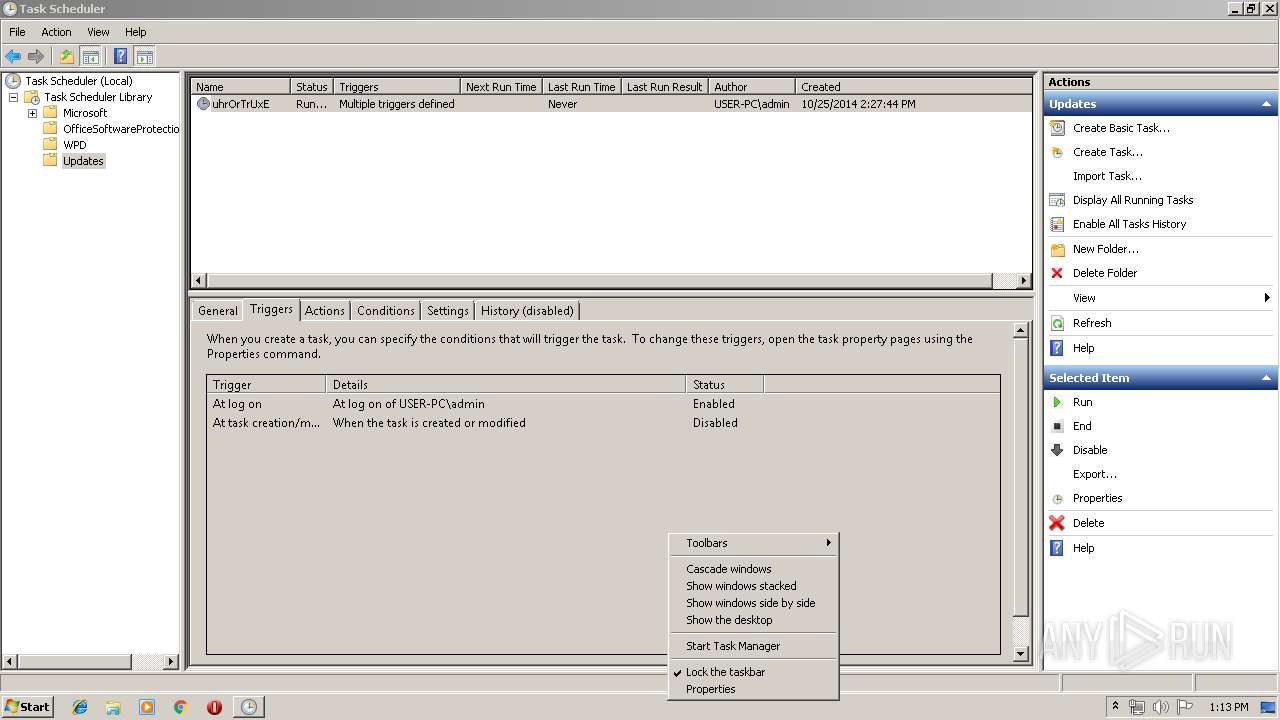Switch to the General tab
Screen dimensions: 1280x720
218,311
